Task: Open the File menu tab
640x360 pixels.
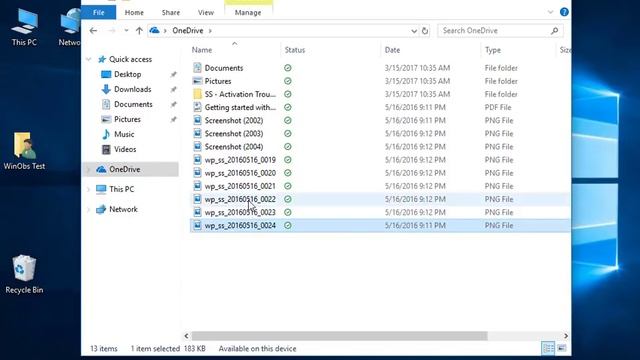Action: click(98, 13)
